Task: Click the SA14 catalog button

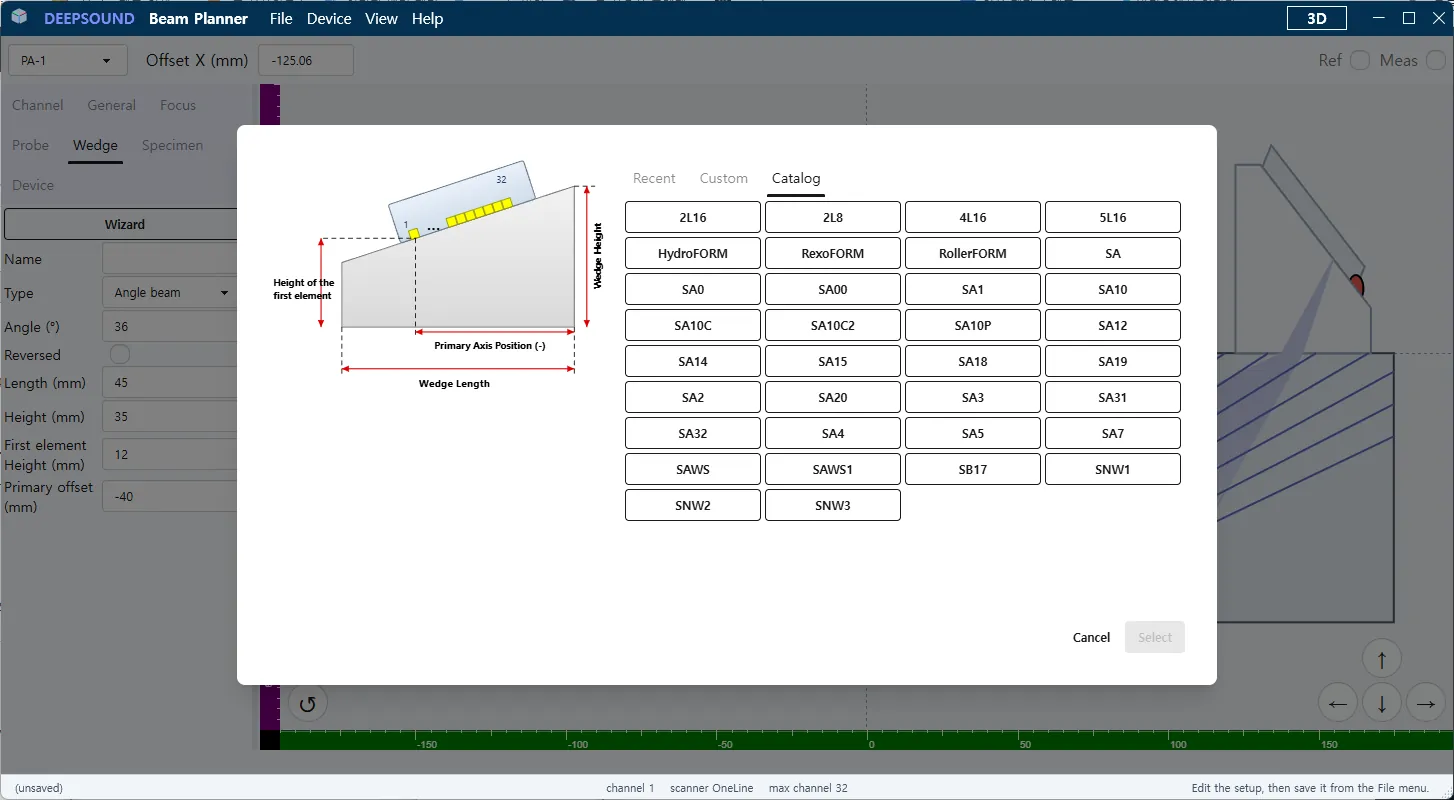Action: [693, 361]
